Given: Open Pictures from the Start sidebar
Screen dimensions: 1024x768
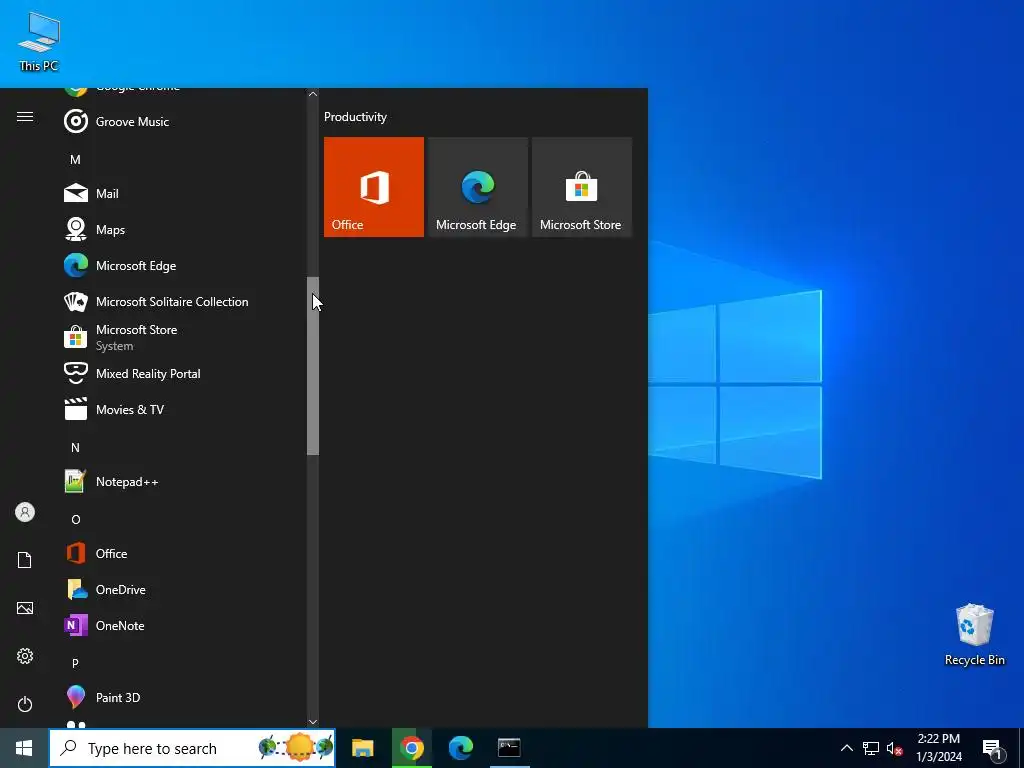Looking at the screenshot, I should coord(25,608).
